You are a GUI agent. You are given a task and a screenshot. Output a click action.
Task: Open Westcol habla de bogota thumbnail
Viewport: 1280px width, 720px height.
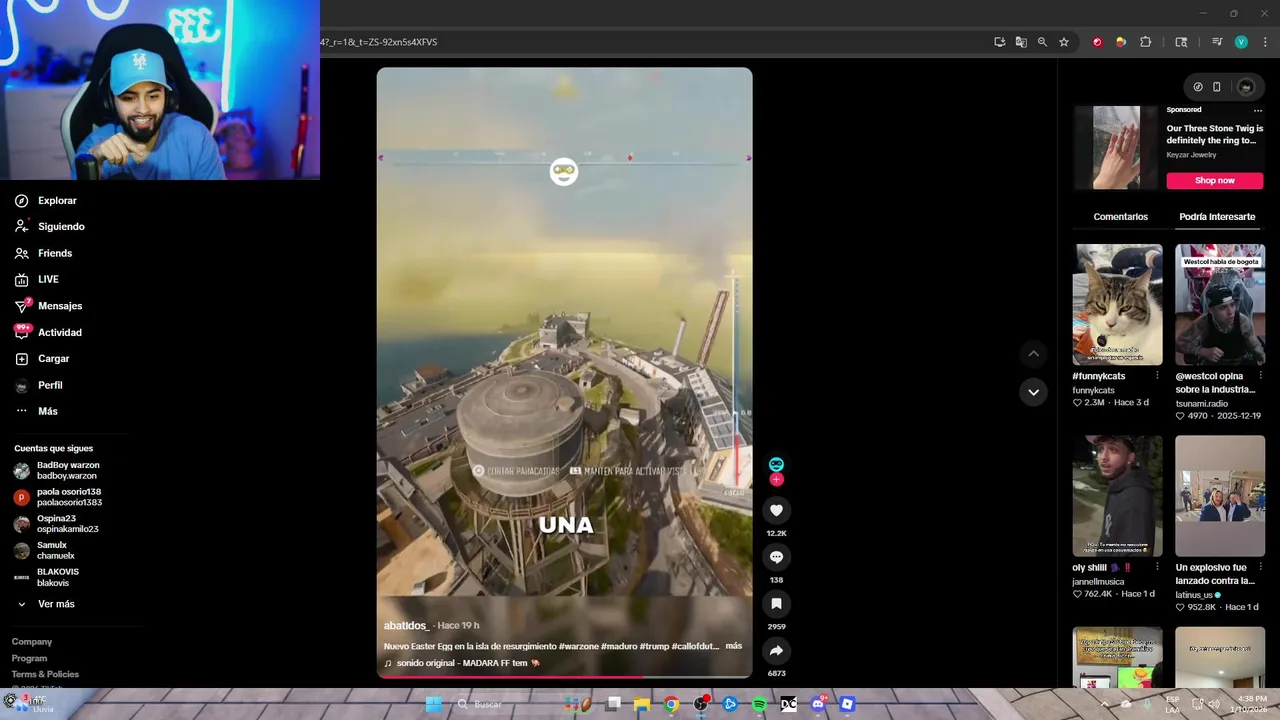pyautogui.click(x=1220, y=305)
